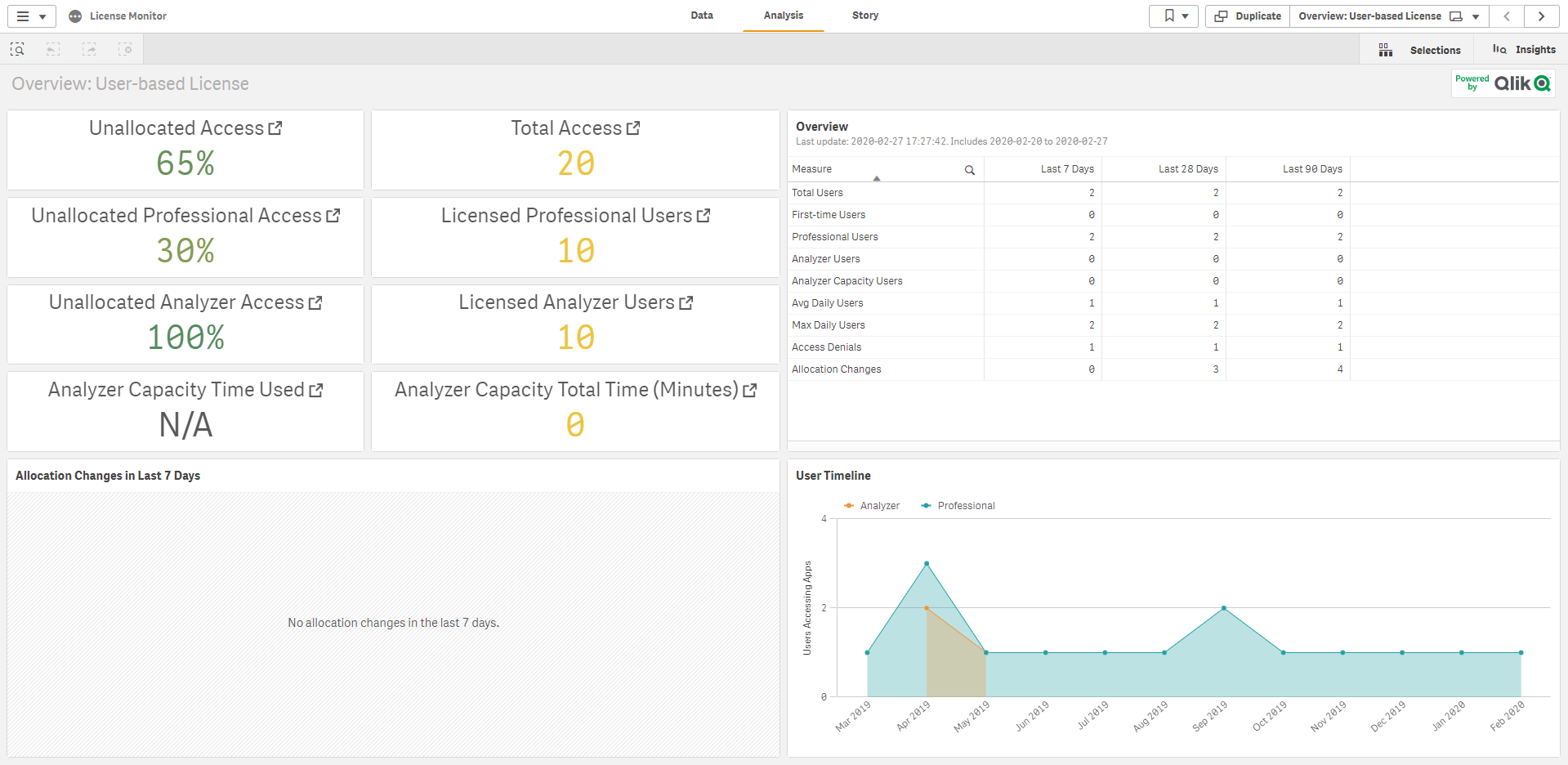This screenshot has height=765, width=1568.
Task: Click the Mar 2019 data point
Action: [867, 652]
